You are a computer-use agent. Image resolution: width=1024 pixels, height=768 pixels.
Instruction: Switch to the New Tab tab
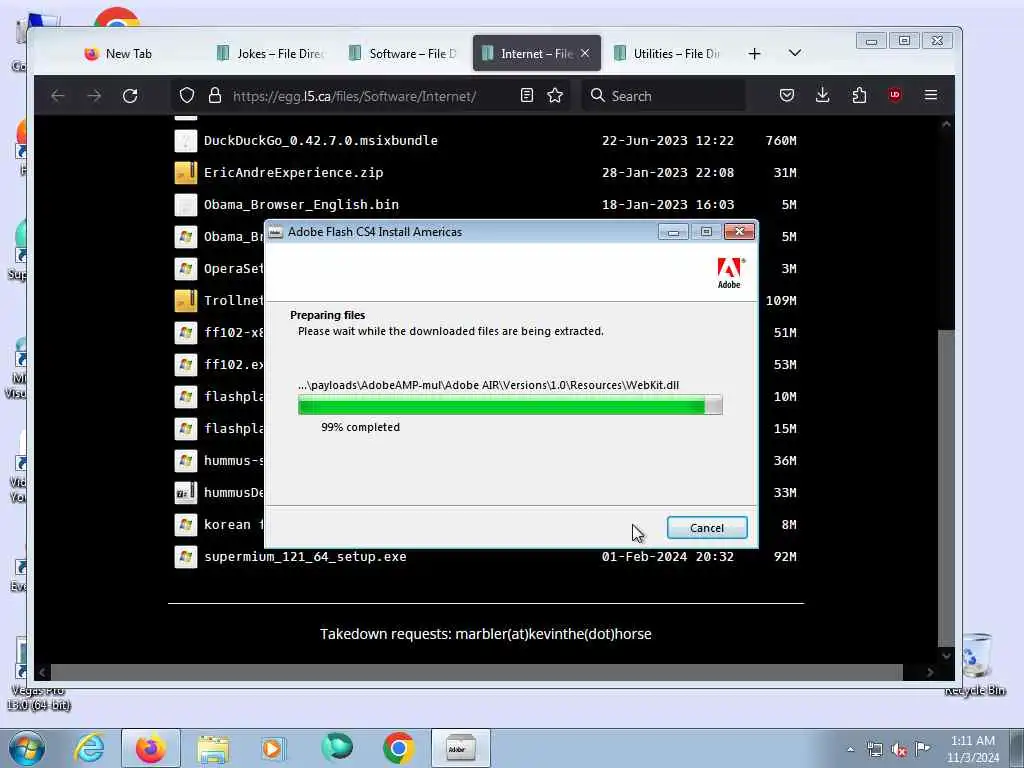point(118,54)
